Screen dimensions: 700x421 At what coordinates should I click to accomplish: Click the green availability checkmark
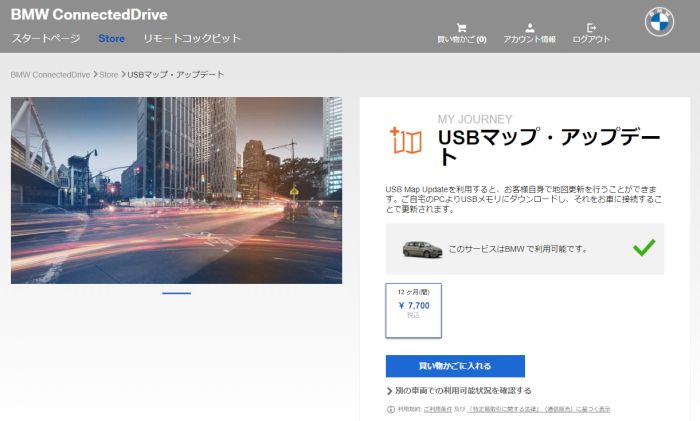point(644,247)
